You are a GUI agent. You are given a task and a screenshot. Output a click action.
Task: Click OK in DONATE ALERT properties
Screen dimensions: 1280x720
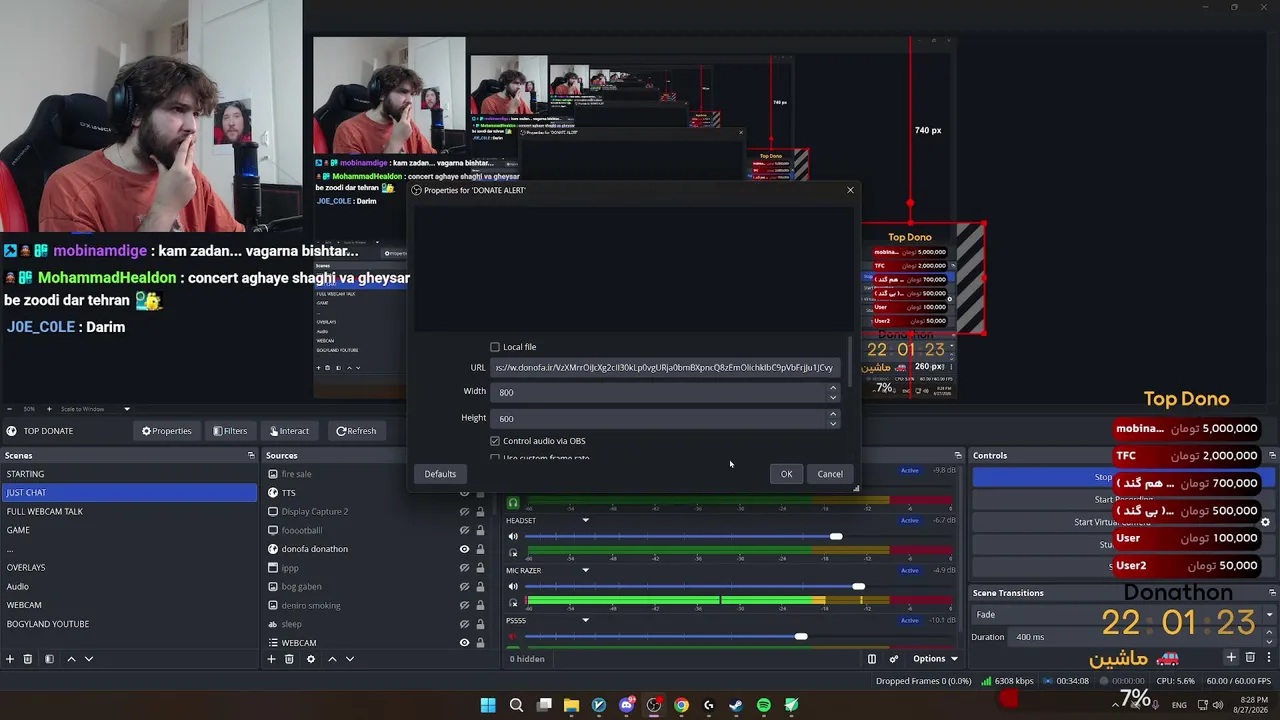click(786, 474)
